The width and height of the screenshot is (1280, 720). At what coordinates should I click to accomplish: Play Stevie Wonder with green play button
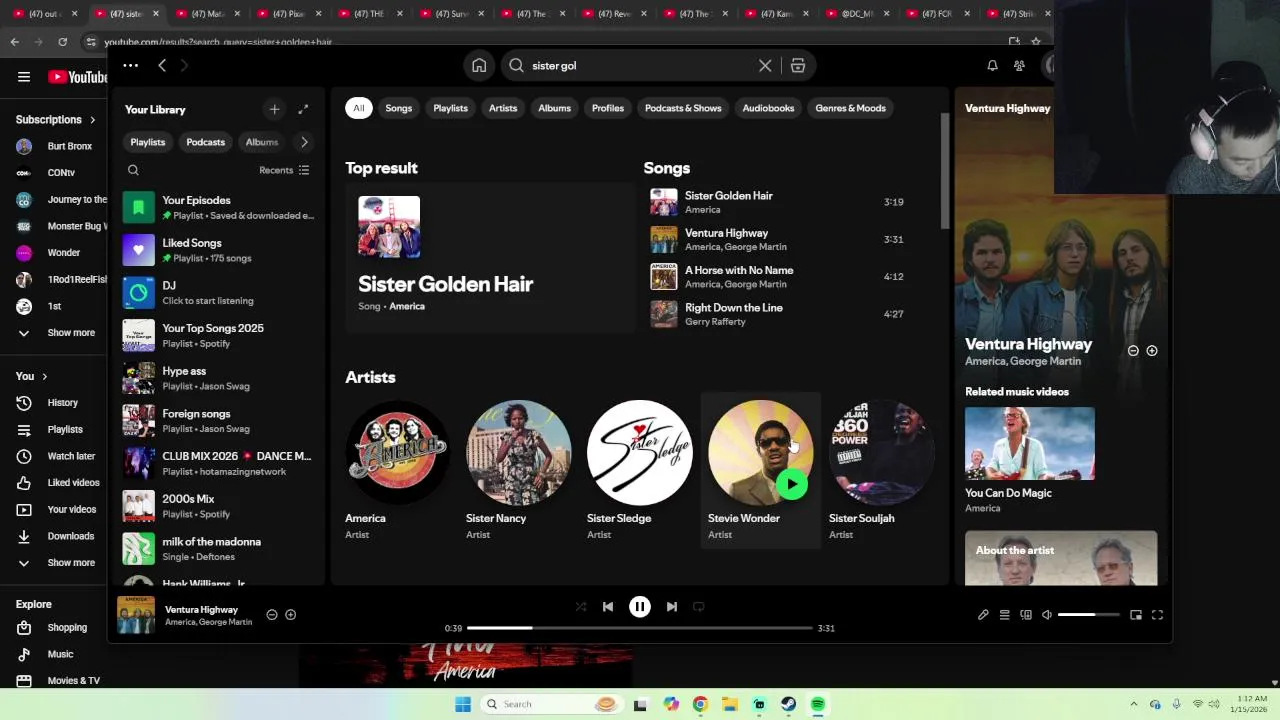point(792,485)
